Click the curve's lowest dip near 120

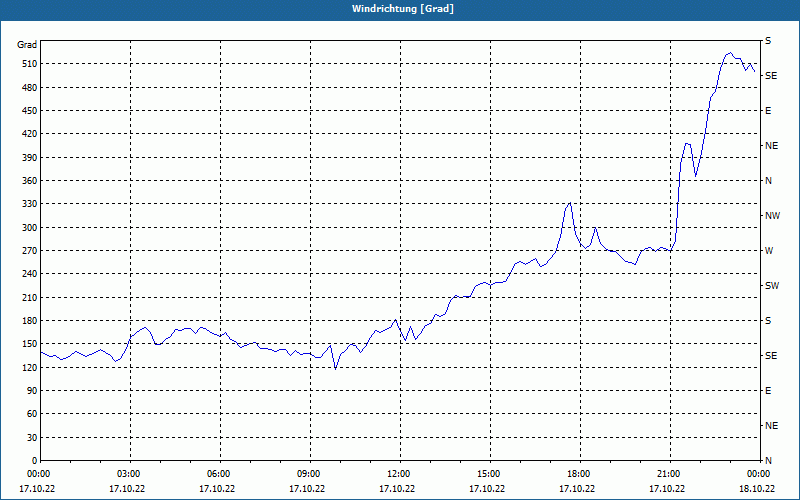(335, 368)
